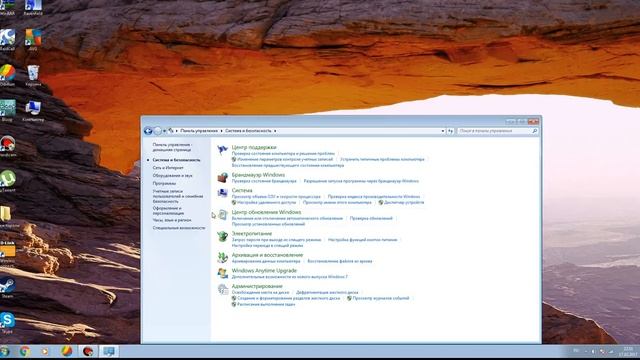Image resolution: width=640 pixels, height=360 pixels.
Task: Open Control Panel home page link
Action: pos(172,147)
